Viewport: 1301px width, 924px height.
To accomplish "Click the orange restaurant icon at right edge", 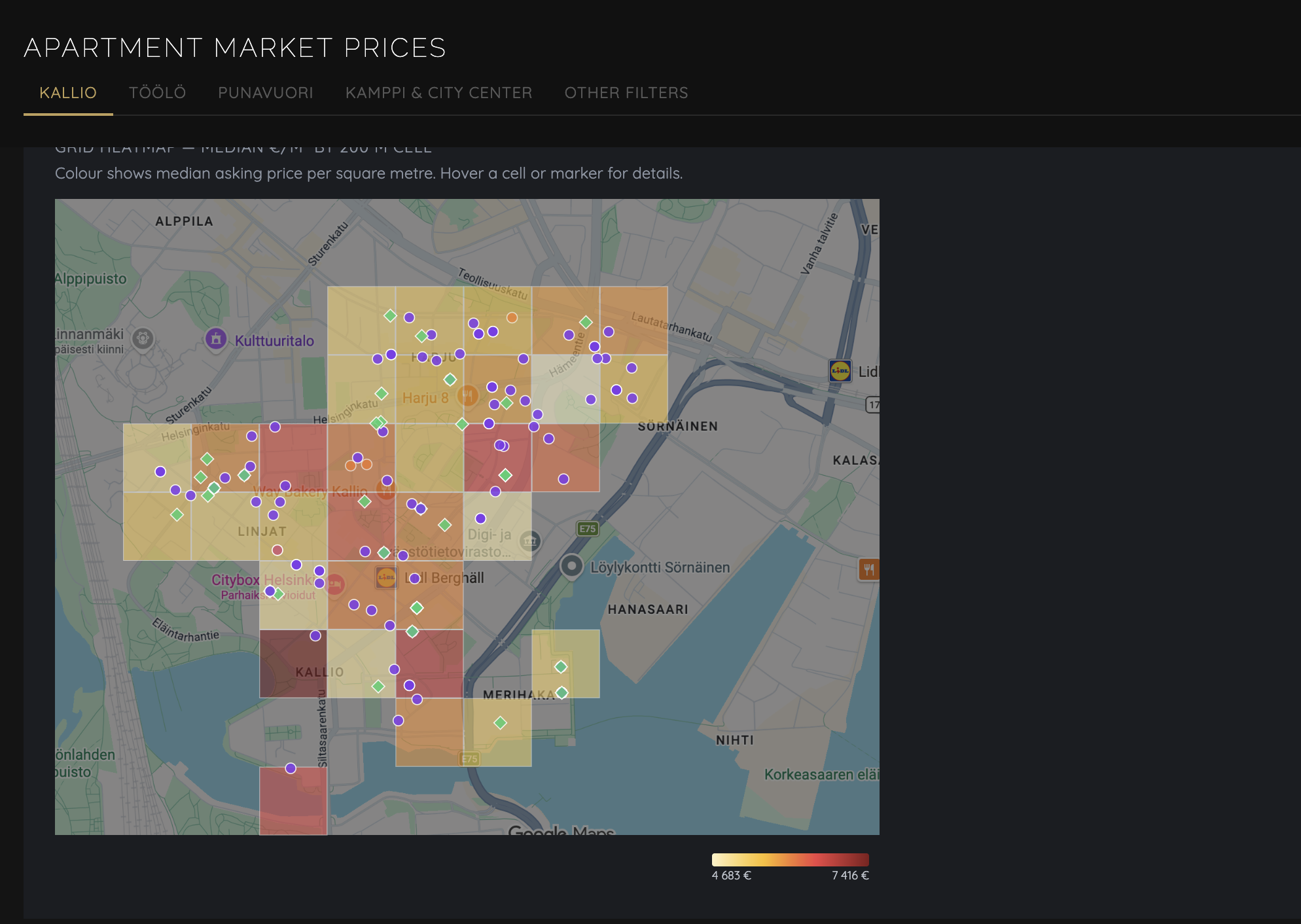I will coord(868,569).
